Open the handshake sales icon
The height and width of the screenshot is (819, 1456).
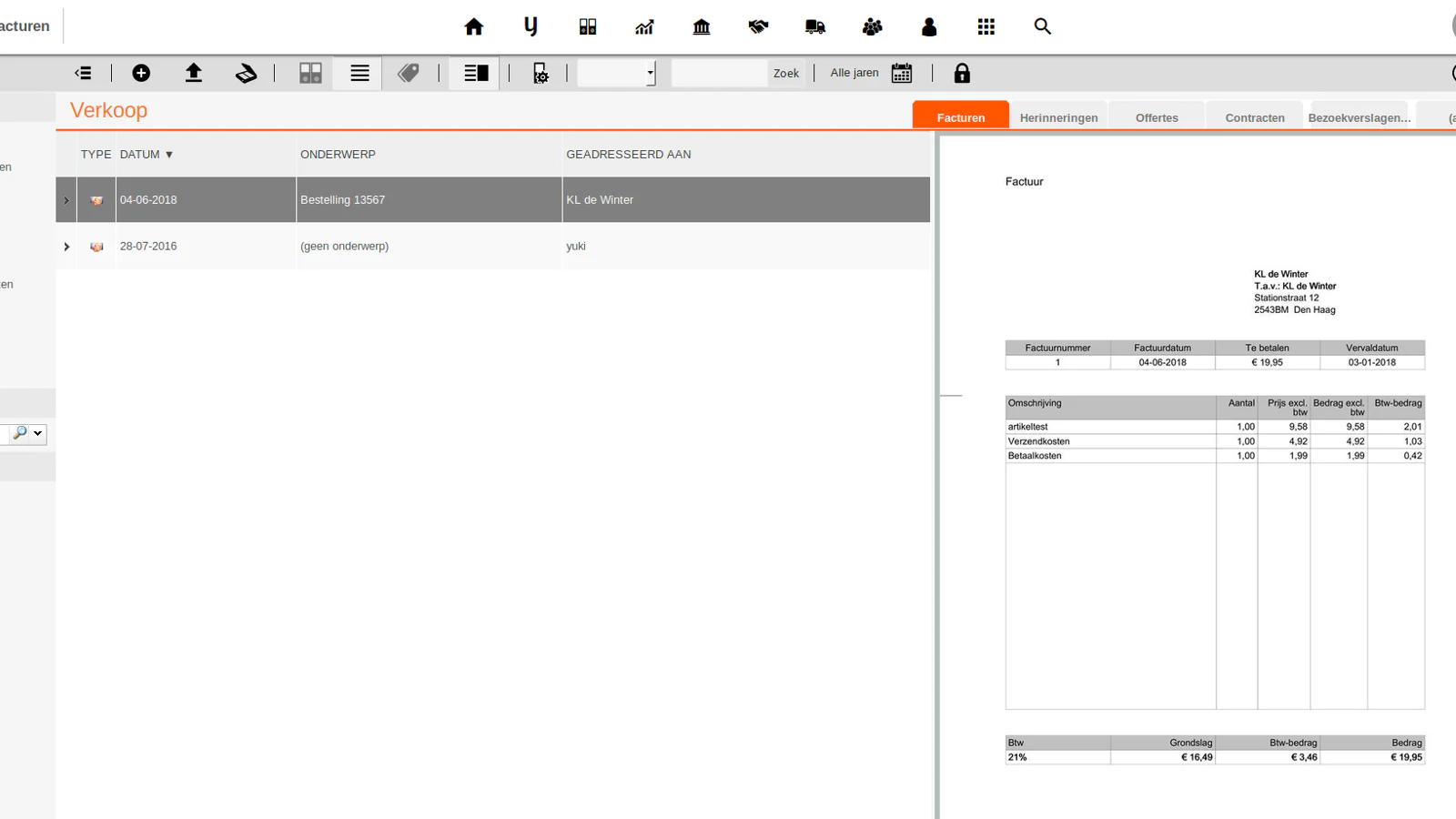click(758, 27)
